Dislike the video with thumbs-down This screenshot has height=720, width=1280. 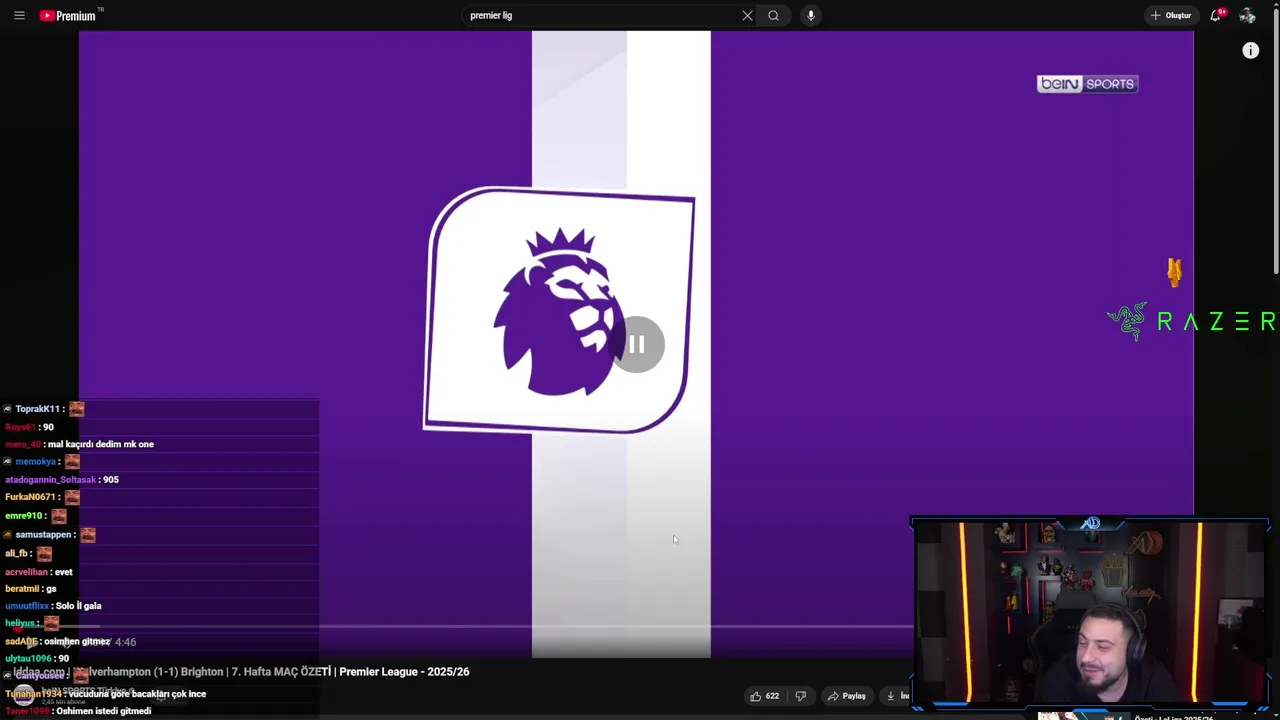pos(800,696)
